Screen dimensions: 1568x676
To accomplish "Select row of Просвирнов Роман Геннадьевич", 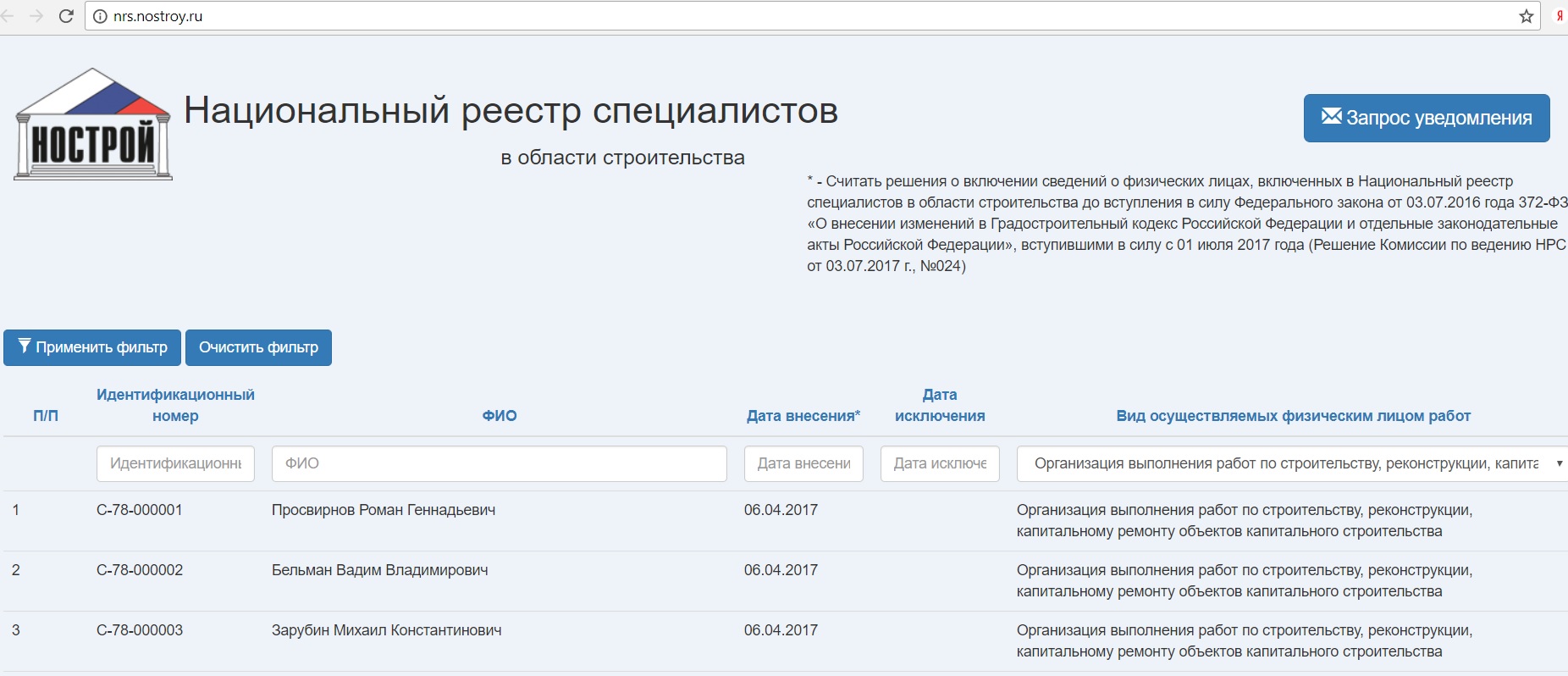I will coord(383,510).
